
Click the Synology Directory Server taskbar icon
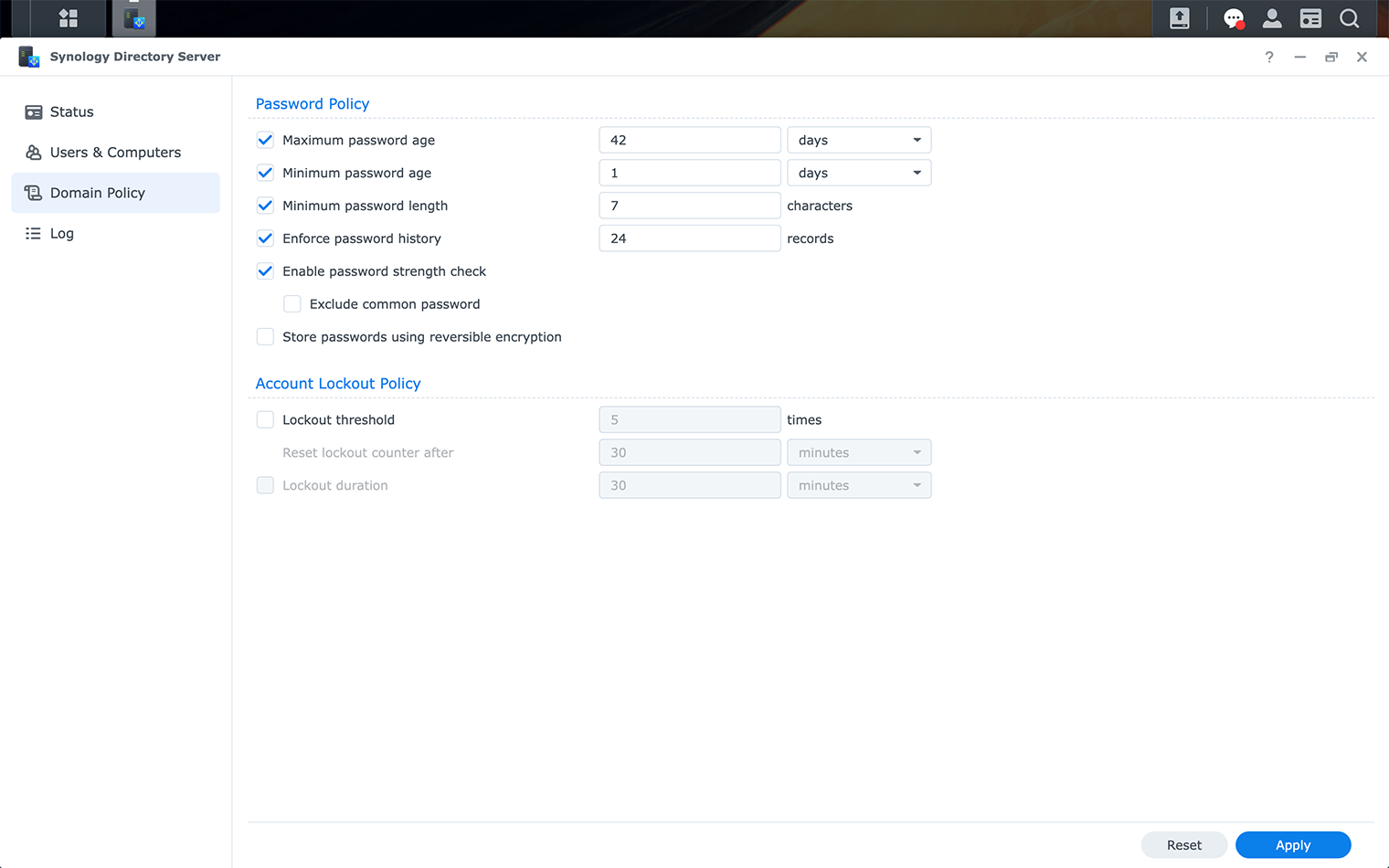click(134, 18)
